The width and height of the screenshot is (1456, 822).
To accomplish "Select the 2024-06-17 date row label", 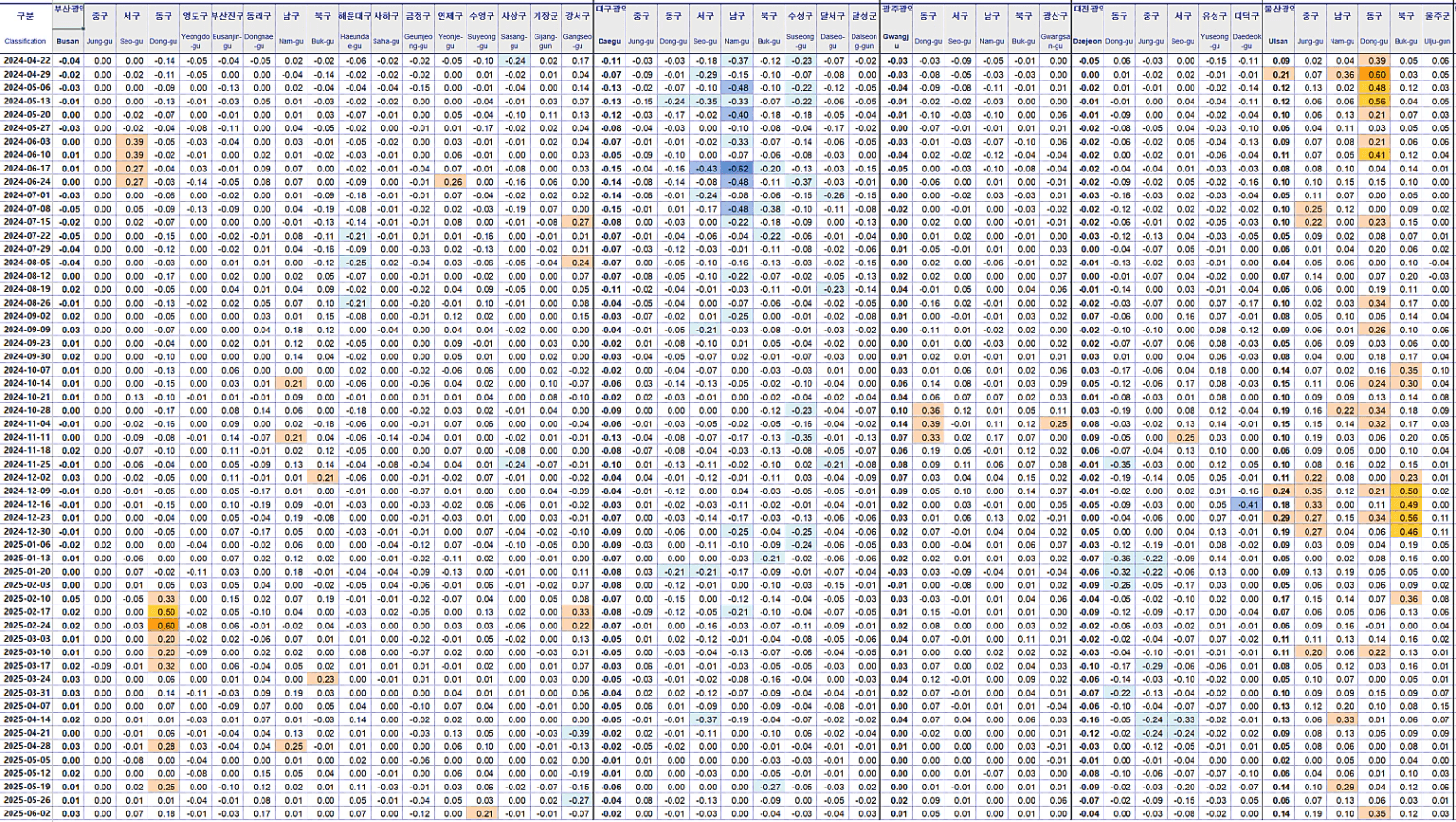I will (x=26, y=168).
